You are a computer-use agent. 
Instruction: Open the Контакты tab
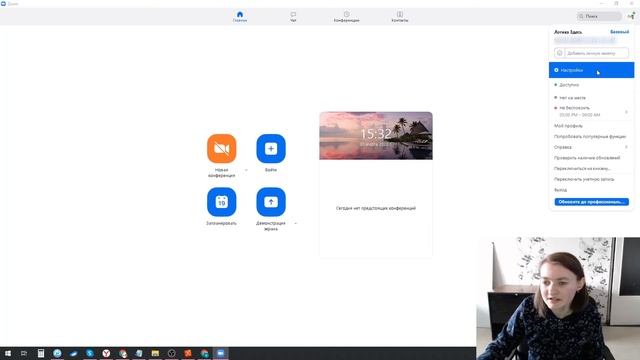[400, 17]
